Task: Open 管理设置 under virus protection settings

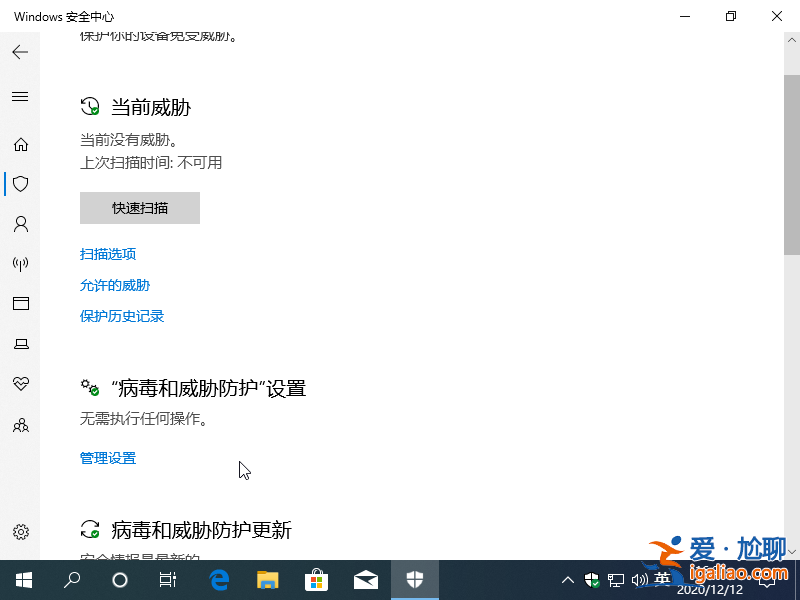Action: 107,458
